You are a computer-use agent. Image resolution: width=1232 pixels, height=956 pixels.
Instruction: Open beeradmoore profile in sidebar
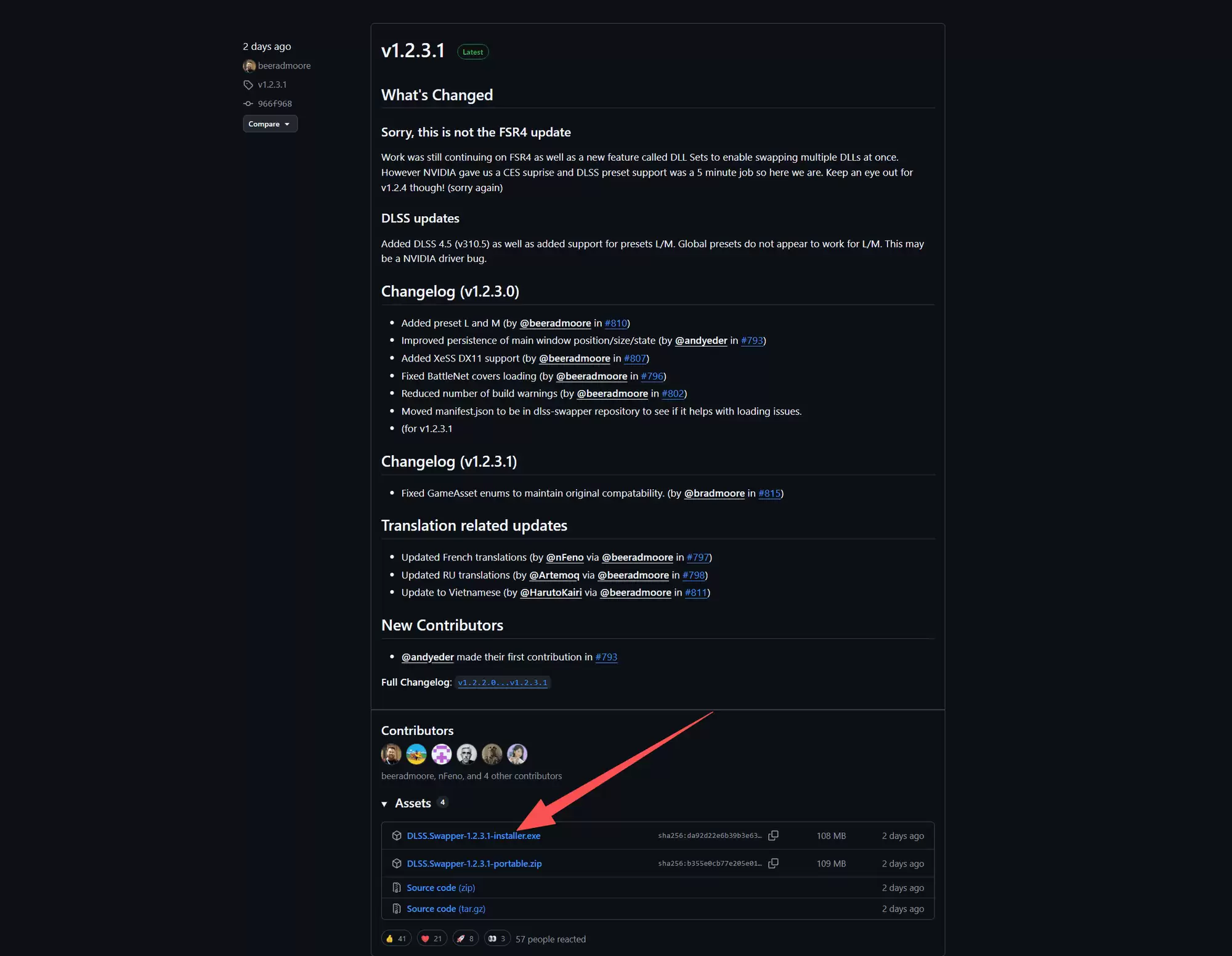284,66
